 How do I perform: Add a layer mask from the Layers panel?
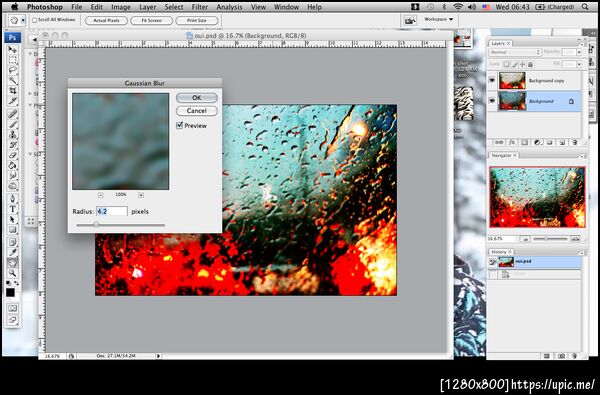pos(525,142)
